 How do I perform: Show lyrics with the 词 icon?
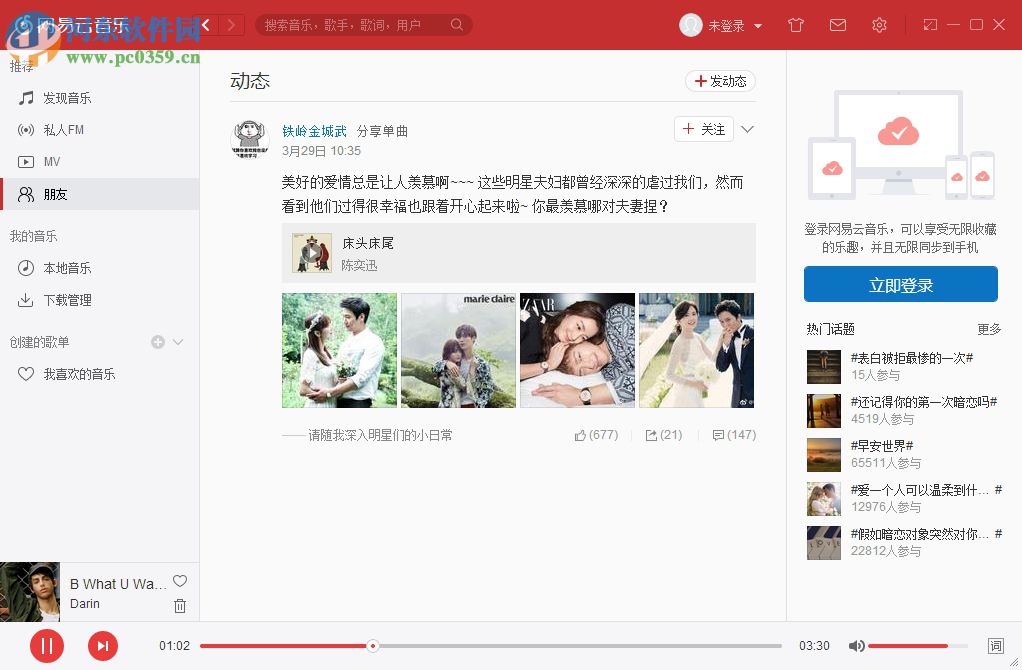click(x=996, y=645)
